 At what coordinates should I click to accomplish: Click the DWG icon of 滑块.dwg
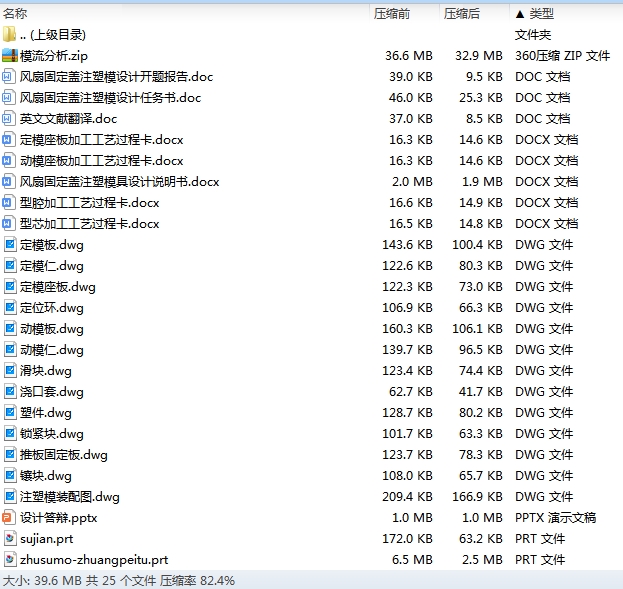10,370
